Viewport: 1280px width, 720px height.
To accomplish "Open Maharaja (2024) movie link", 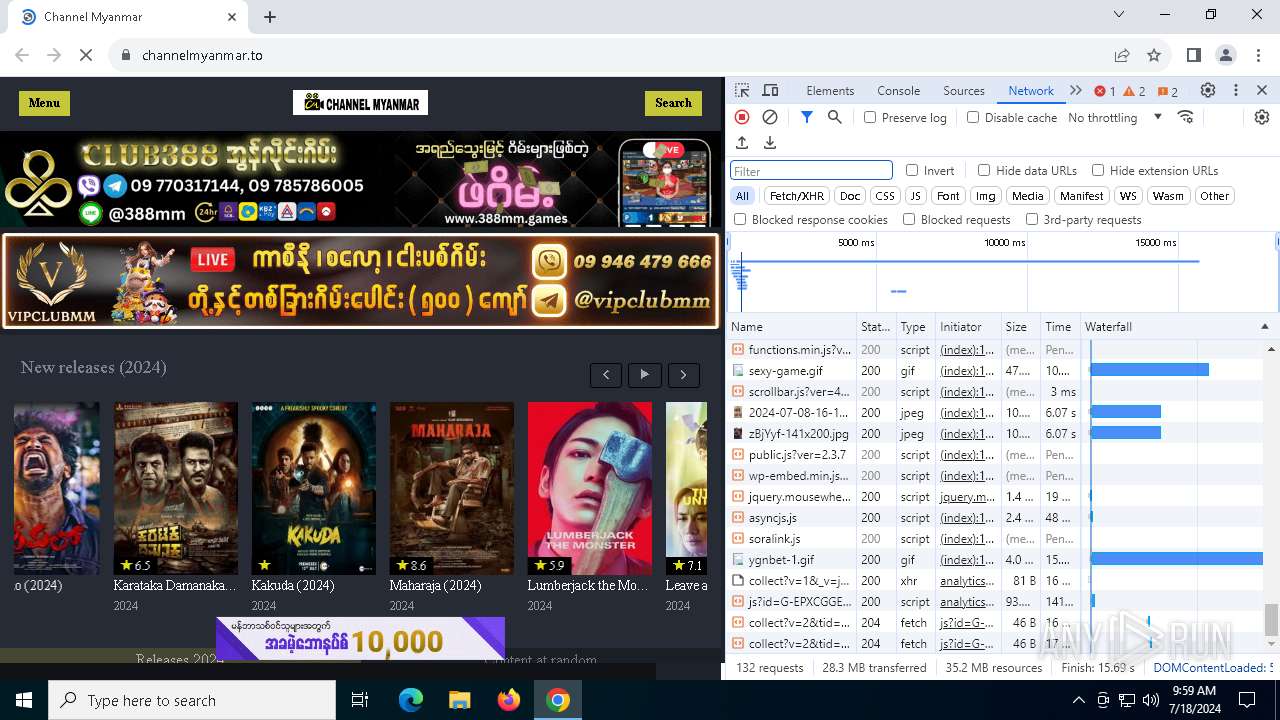I will tap(436, 585).
